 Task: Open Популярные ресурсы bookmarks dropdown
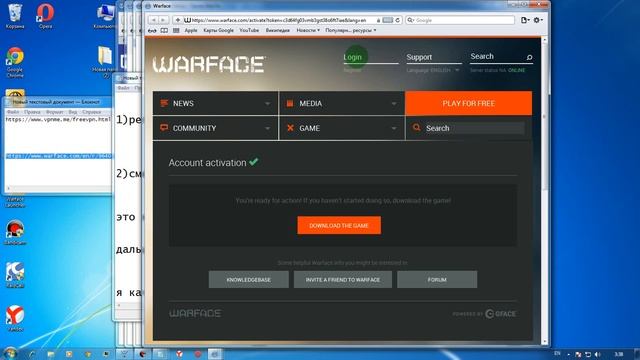(351, 31)
